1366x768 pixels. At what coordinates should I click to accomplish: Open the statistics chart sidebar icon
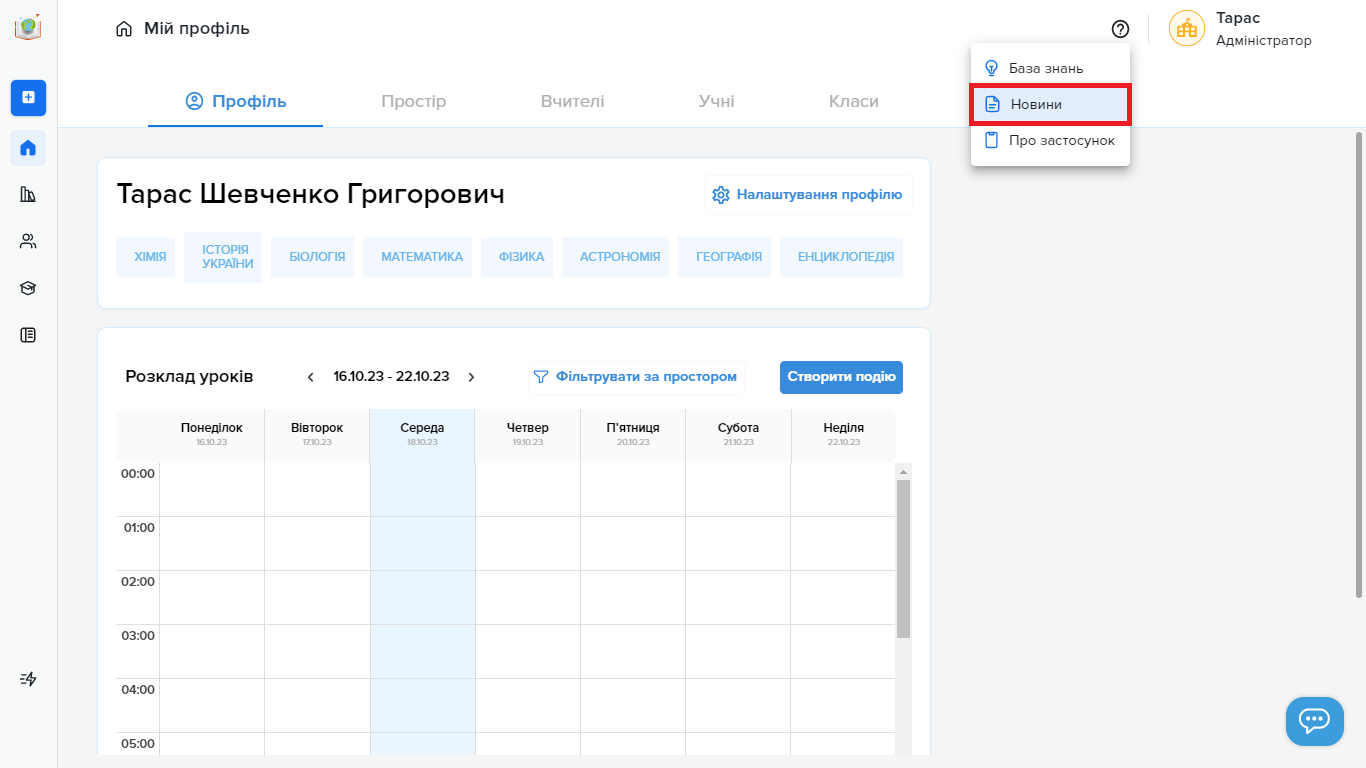point(28,194)
